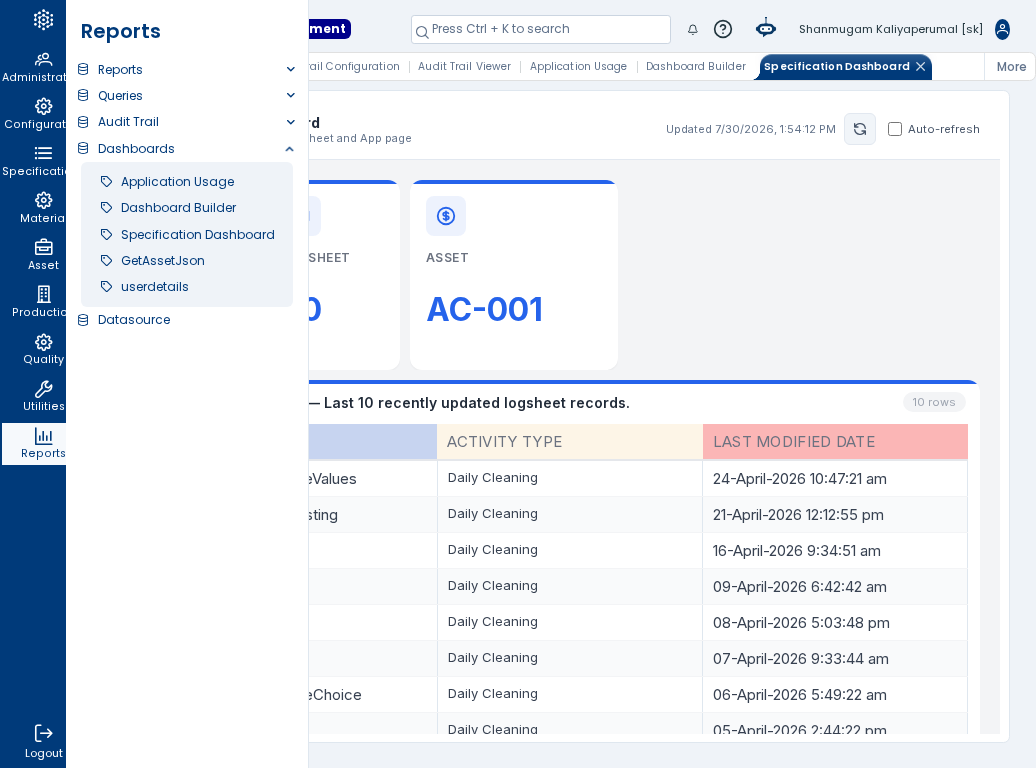
Task: Enable the Auto-refresh checkbox
Action: [895, 129]
